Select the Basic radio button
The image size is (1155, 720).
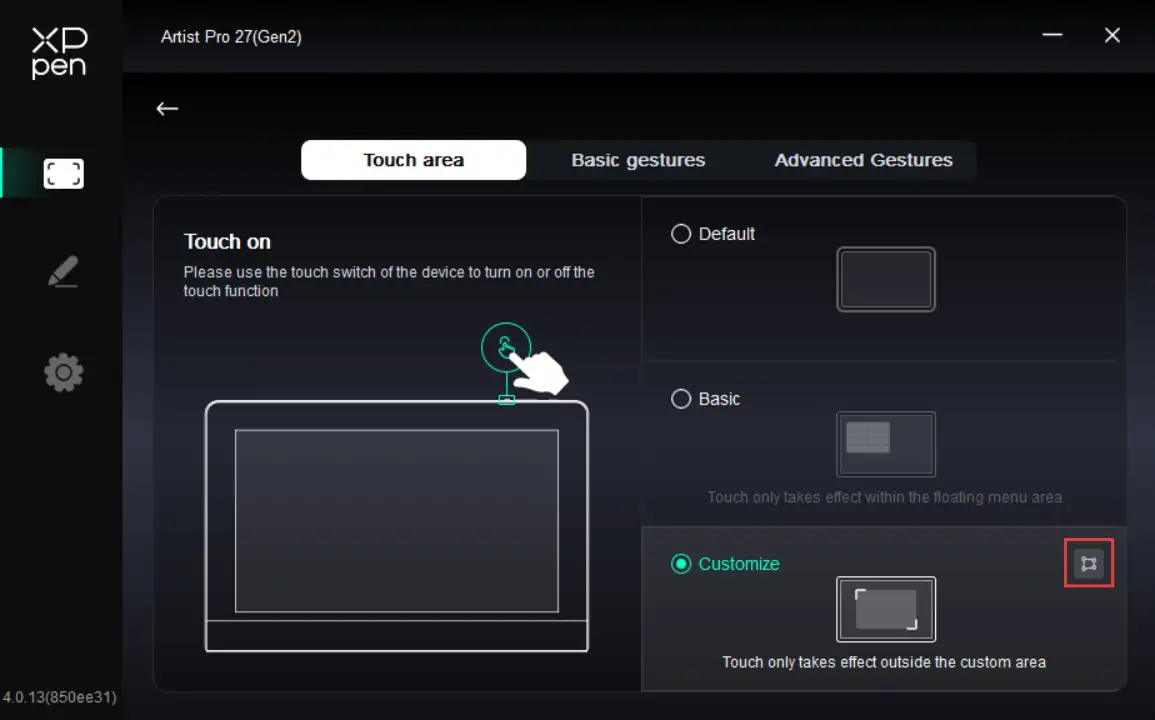681,399
